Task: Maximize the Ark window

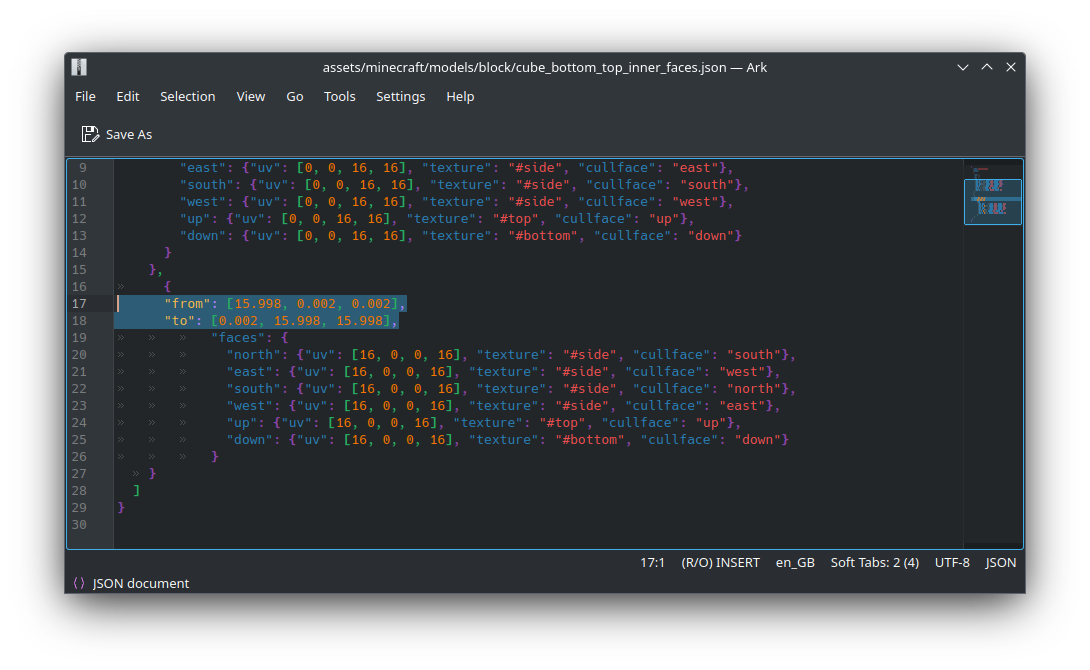Action: click(x=987, y=67)
